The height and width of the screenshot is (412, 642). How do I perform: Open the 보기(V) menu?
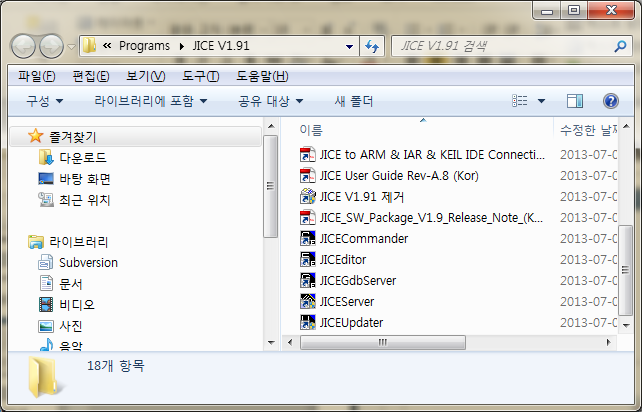point(145,76)
